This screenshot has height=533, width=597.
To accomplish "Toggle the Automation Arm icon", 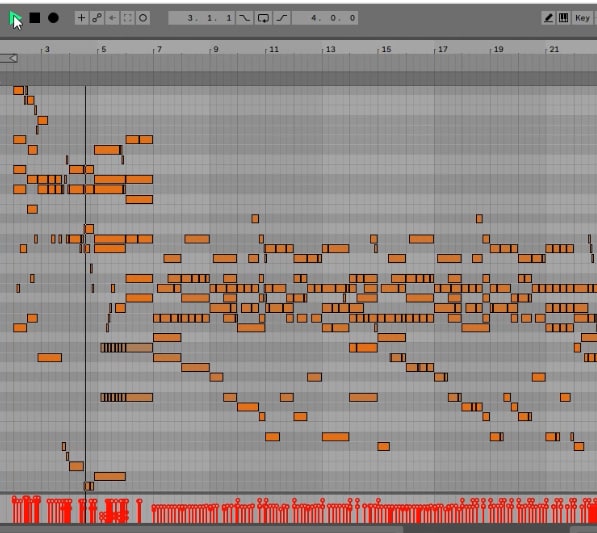I will coord(97,18).
